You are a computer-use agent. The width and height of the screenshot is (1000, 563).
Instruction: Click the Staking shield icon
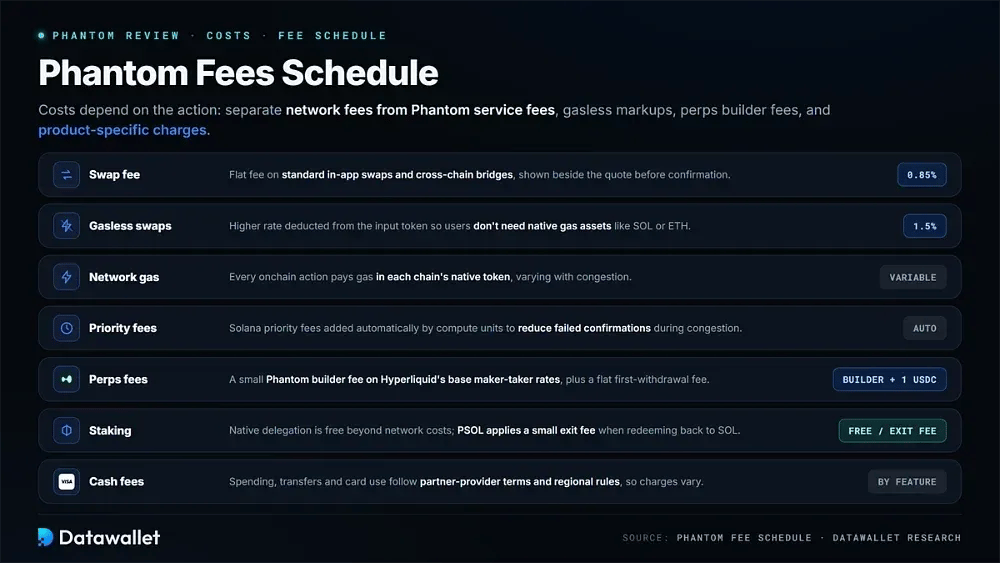(66, 430)
